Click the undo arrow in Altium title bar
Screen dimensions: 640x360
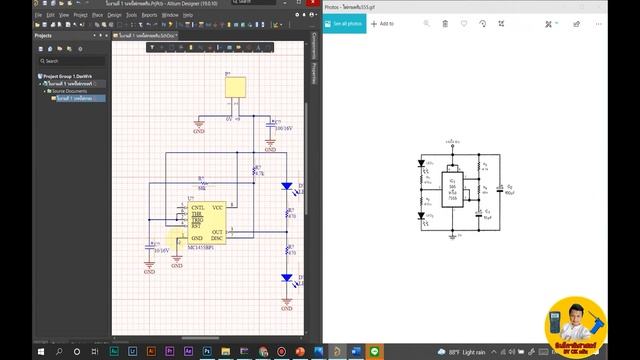78,3
